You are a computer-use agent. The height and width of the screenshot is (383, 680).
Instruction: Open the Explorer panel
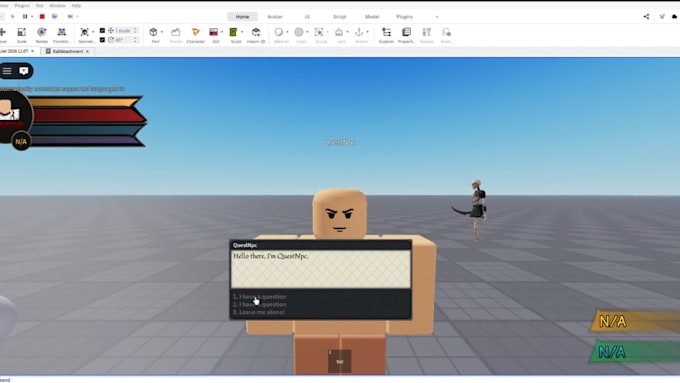(386, 35)
